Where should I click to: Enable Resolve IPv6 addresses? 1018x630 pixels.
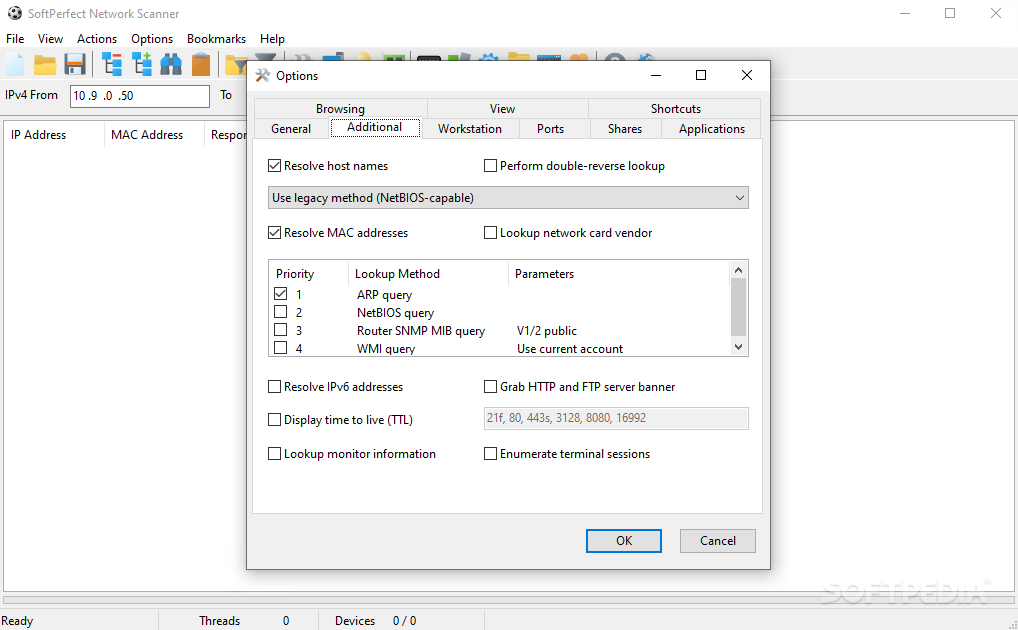pos(275,386)
